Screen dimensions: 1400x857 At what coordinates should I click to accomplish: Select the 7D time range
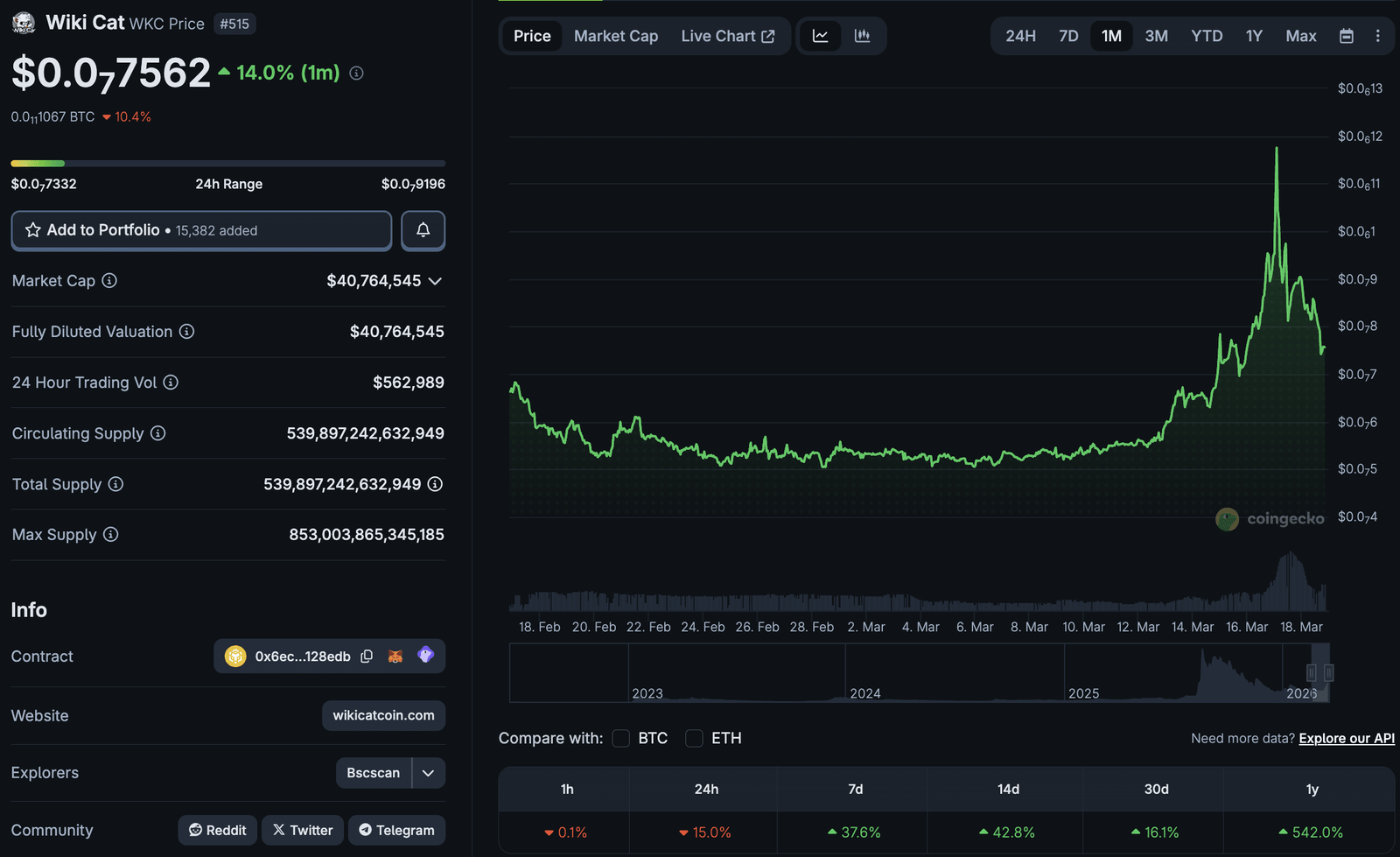pos(1068,36)
